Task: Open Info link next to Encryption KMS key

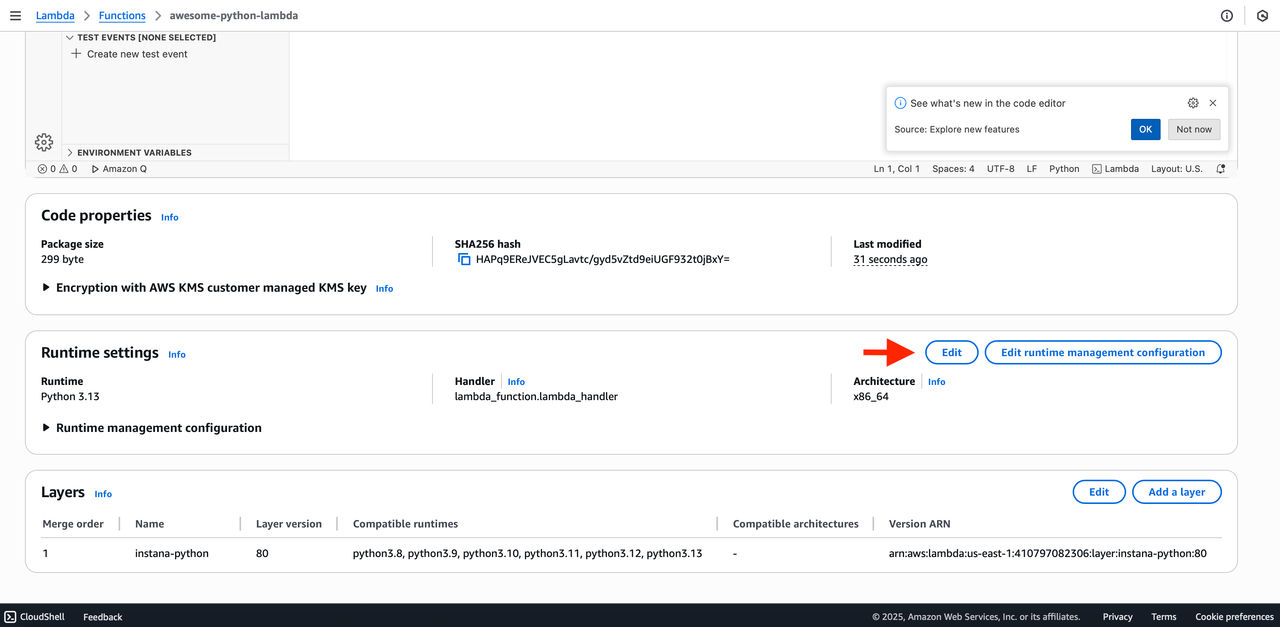Action: point(384,289)
